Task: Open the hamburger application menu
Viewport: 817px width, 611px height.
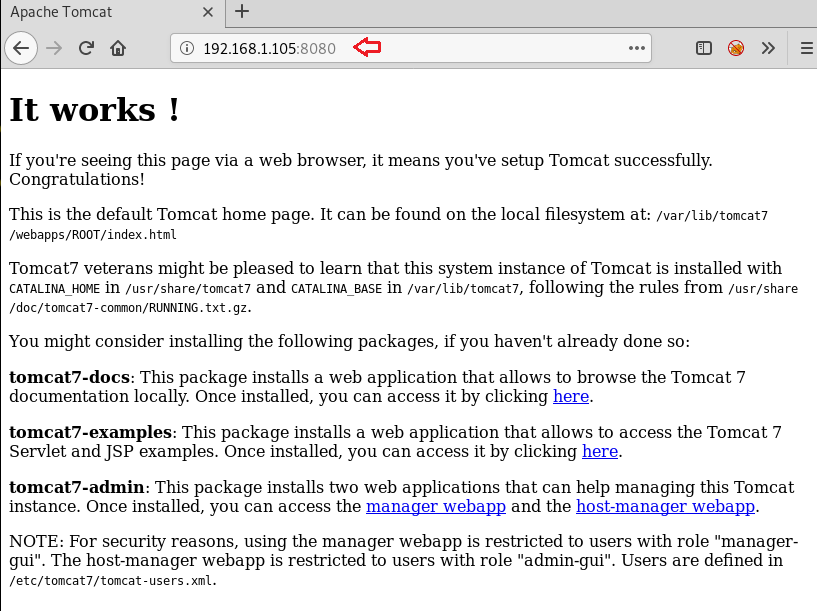Action: click(807, 48)
